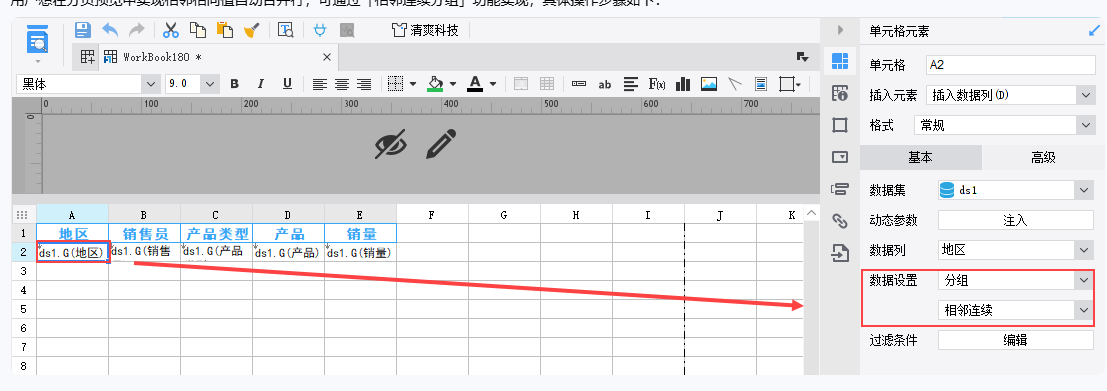Click the blue plug-in connector icon

pos(321,30)
